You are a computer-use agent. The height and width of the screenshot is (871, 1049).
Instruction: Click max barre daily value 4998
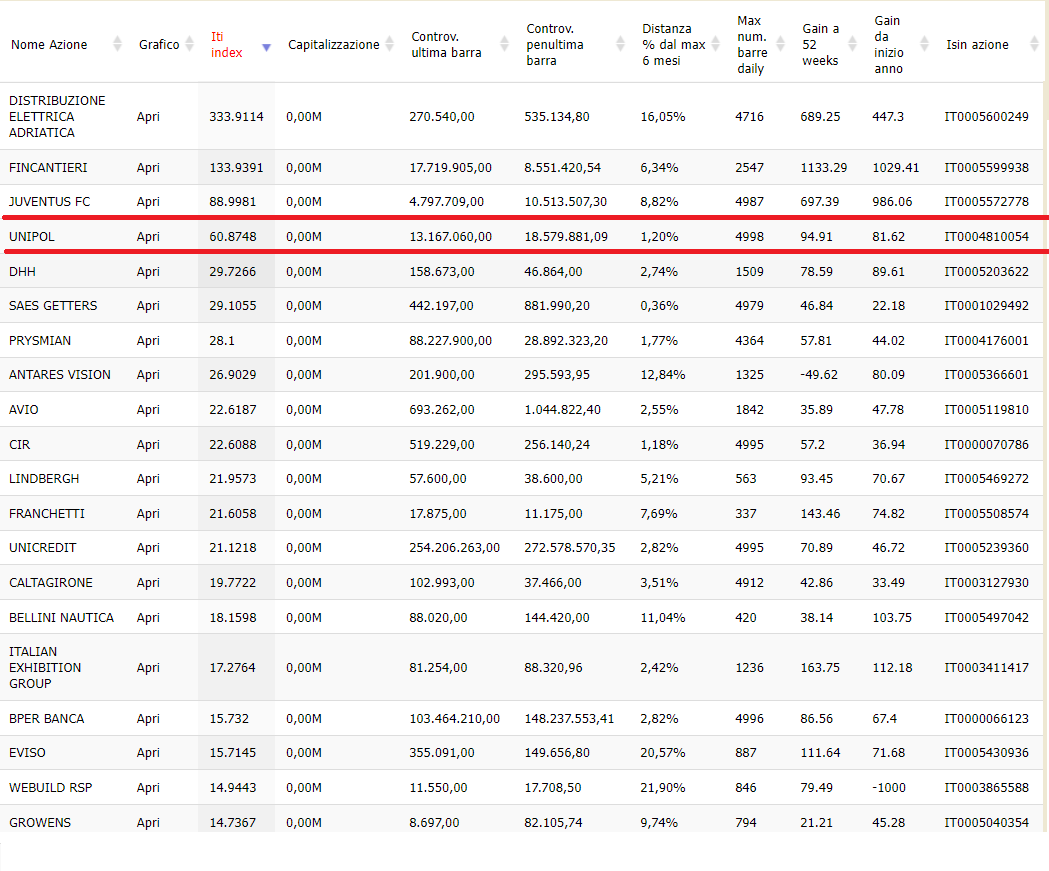pos(749,236)
